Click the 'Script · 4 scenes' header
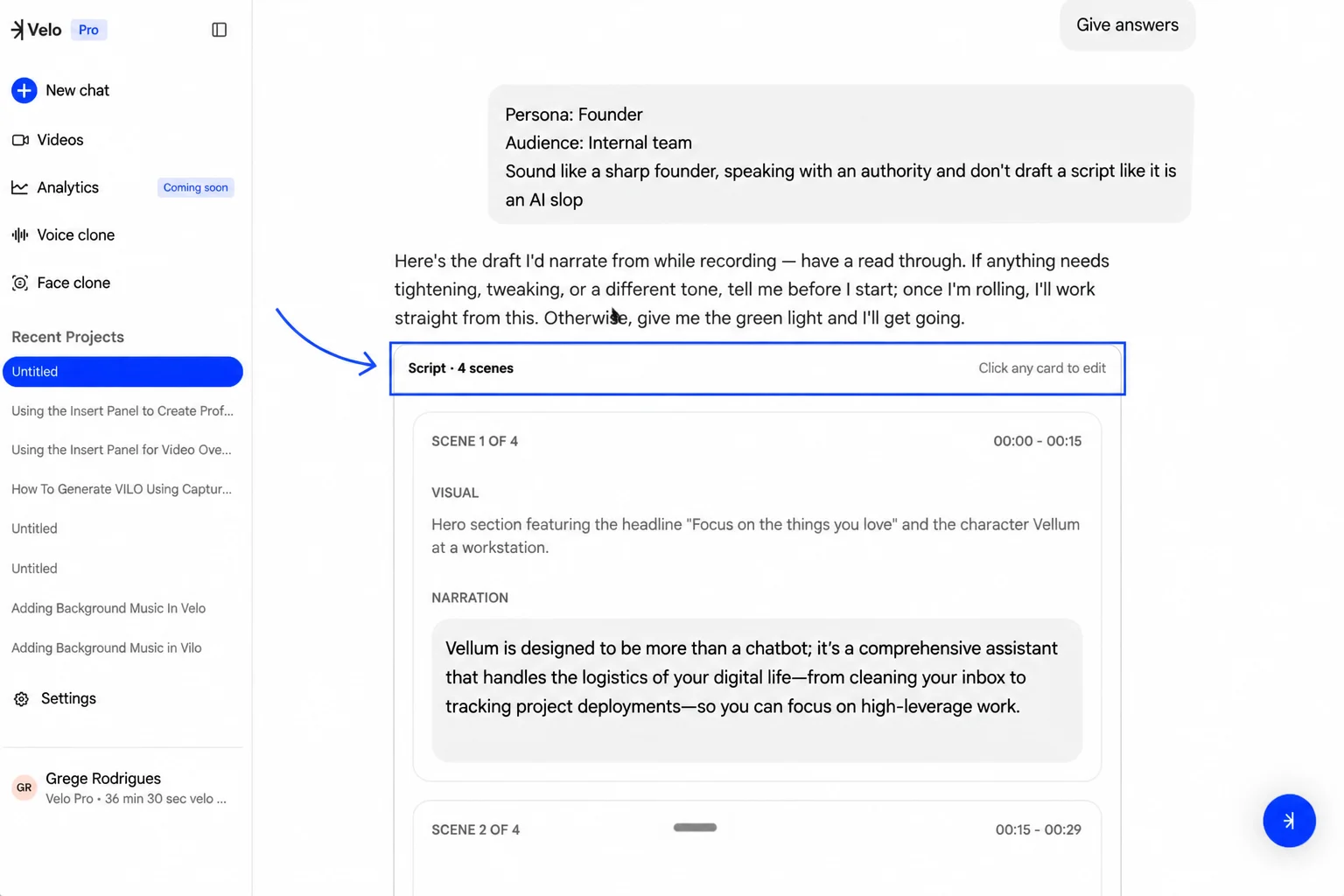 (460, 368)
